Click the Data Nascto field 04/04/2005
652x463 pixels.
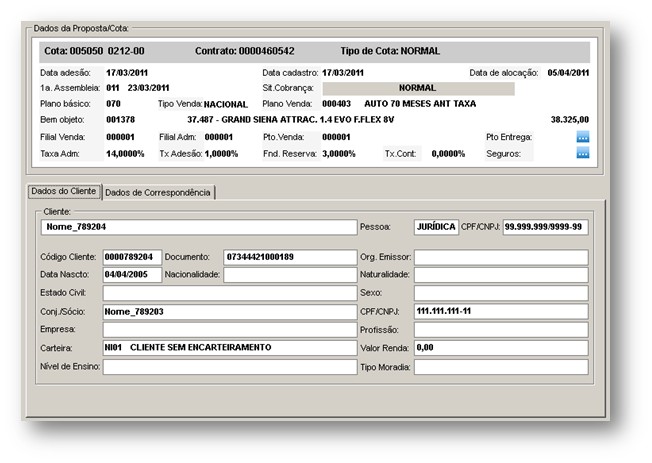(132, 275)
